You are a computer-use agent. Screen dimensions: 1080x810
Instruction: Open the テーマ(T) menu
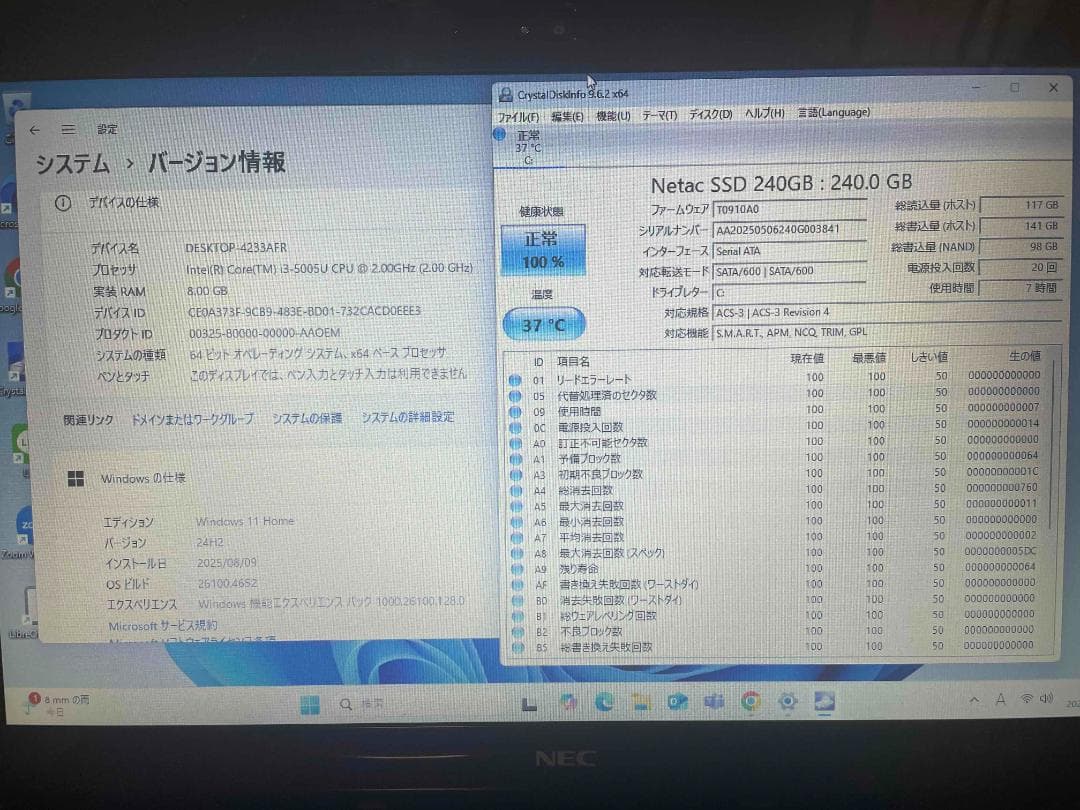tap(660, 112)
